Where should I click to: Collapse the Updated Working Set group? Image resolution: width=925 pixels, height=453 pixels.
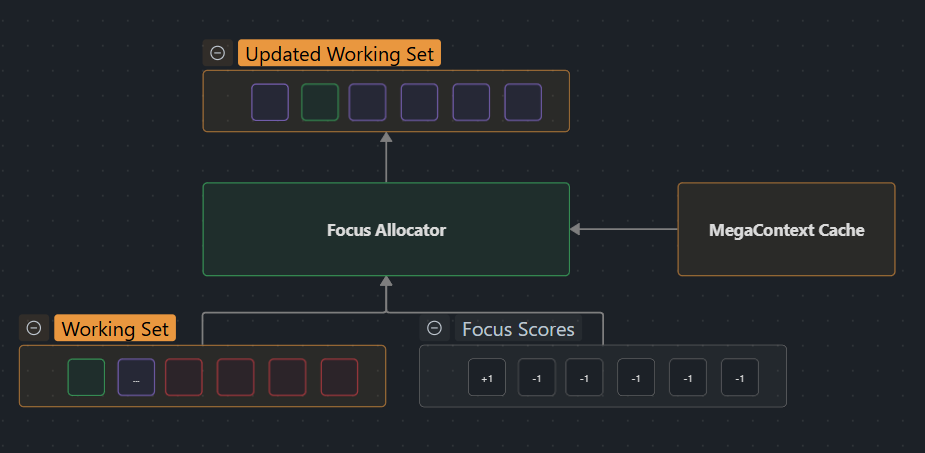[217, 53]
